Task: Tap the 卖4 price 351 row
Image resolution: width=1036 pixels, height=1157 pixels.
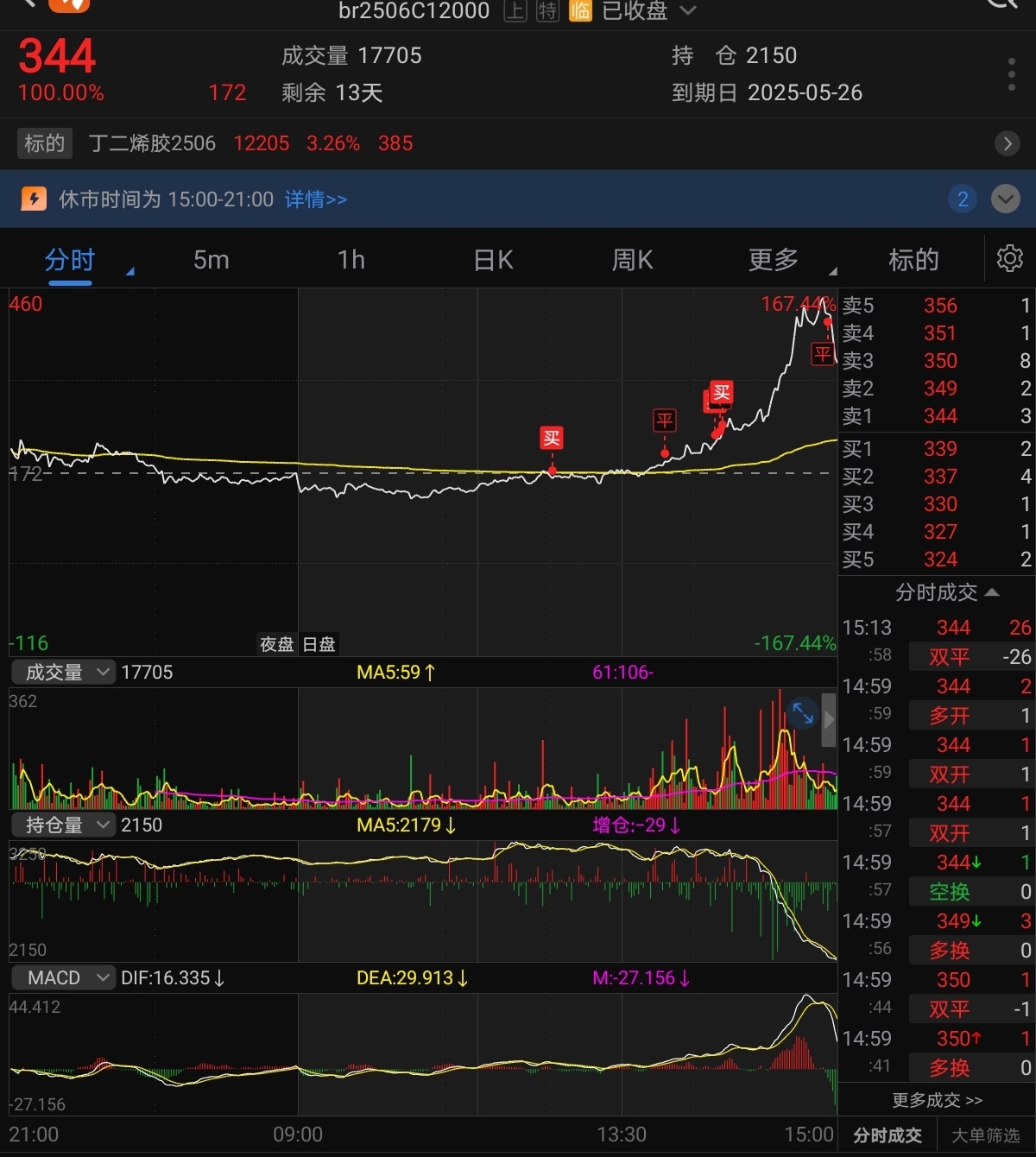Action: point(937,333)
